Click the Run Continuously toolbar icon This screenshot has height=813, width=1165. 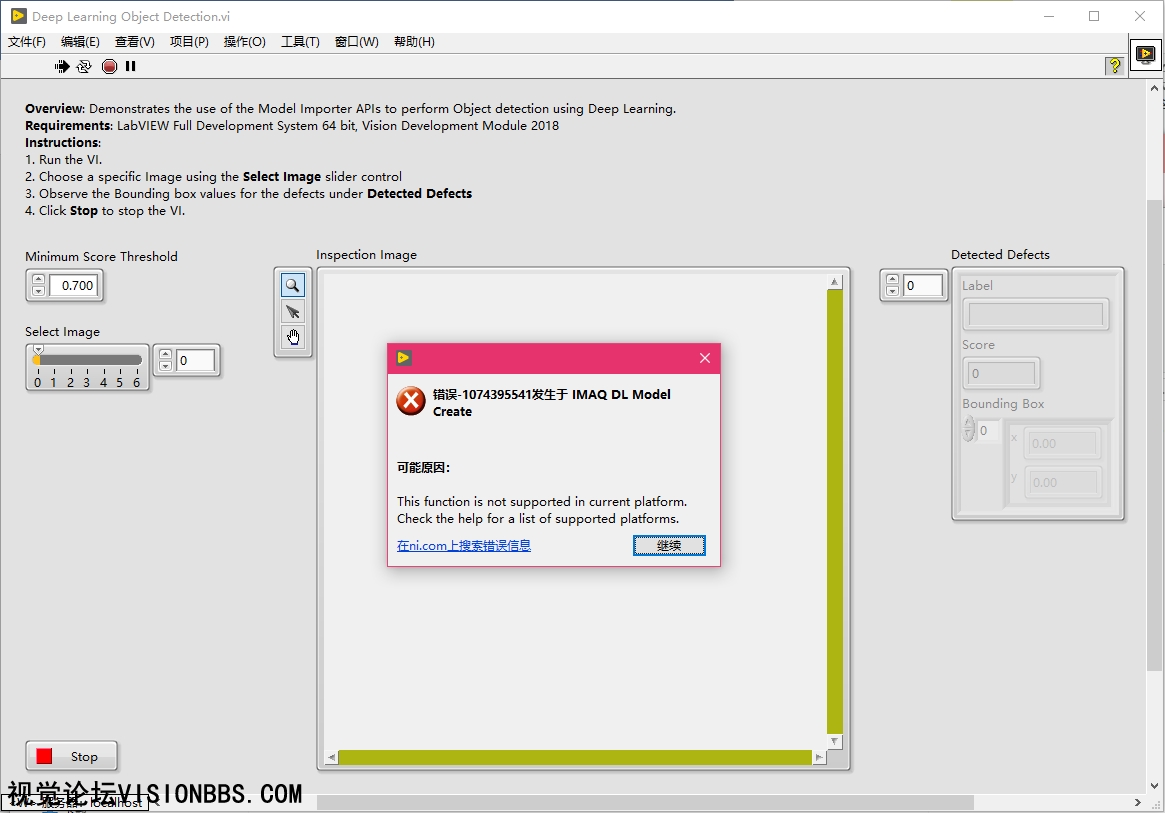pos(84,66)
